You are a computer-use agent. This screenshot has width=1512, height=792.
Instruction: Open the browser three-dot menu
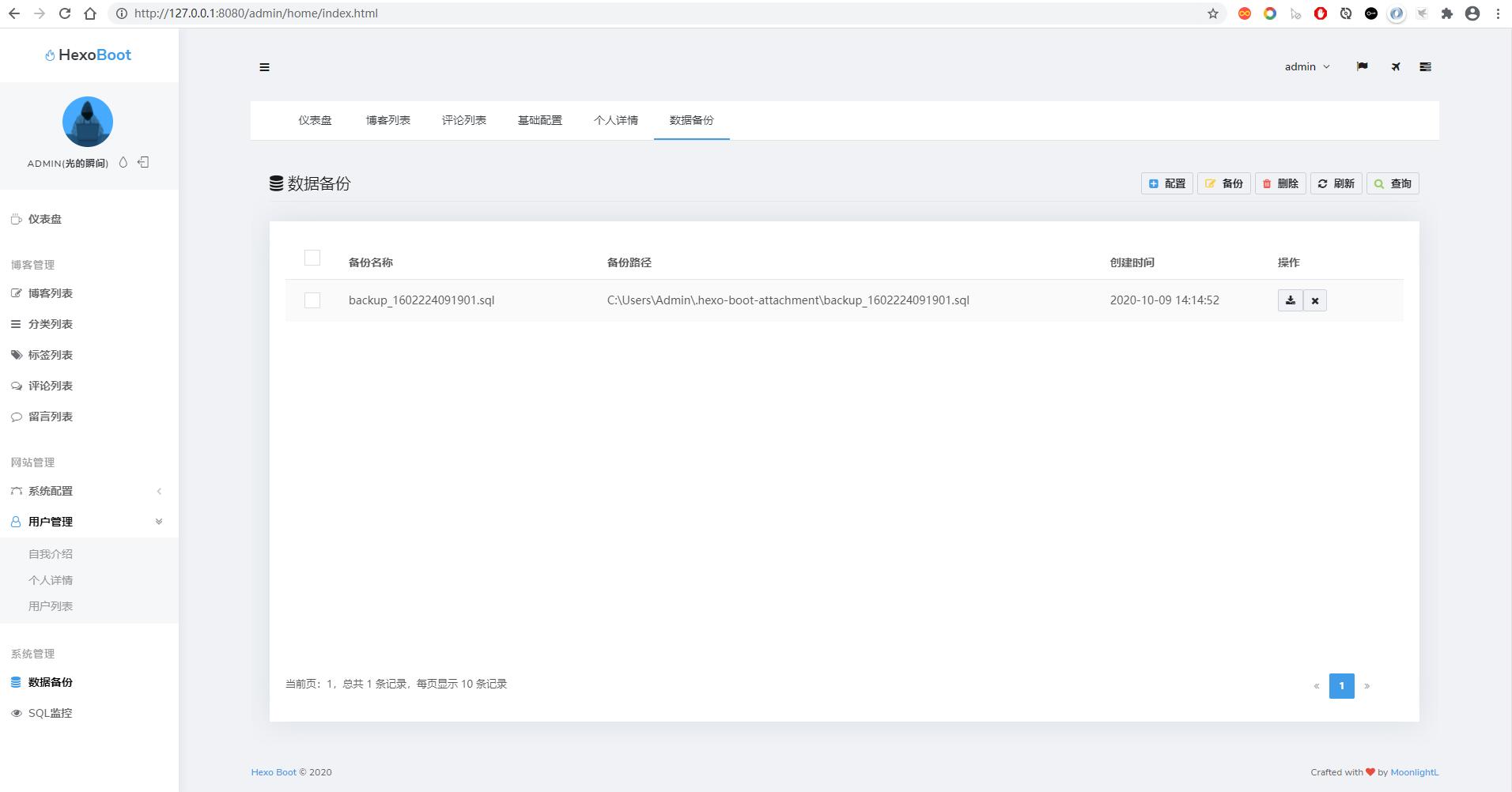(1498, 13)
